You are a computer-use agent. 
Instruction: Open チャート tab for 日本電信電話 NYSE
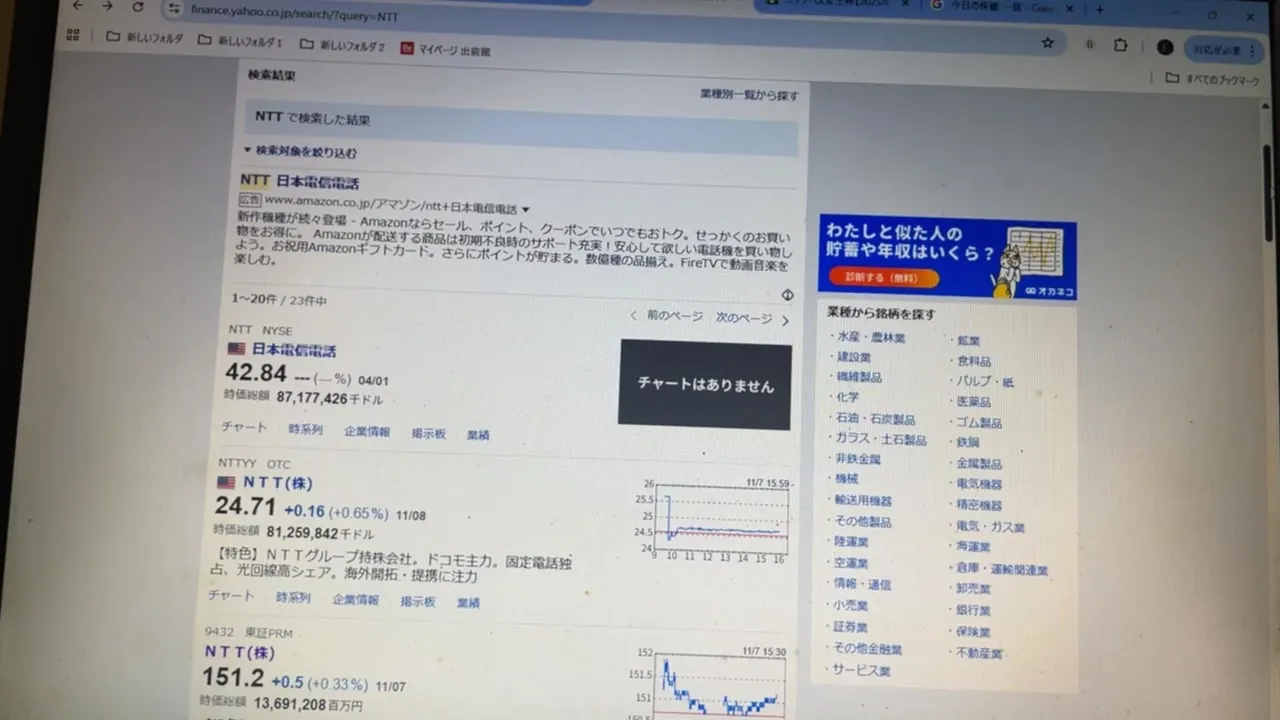click(244, 427)
